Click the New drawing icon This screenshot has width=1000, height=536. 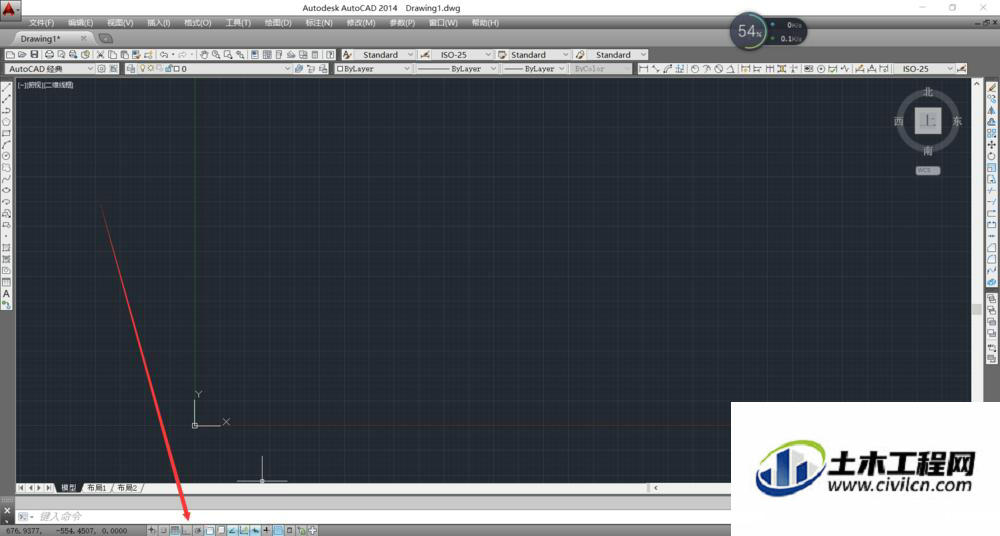[x=10, y=55]
